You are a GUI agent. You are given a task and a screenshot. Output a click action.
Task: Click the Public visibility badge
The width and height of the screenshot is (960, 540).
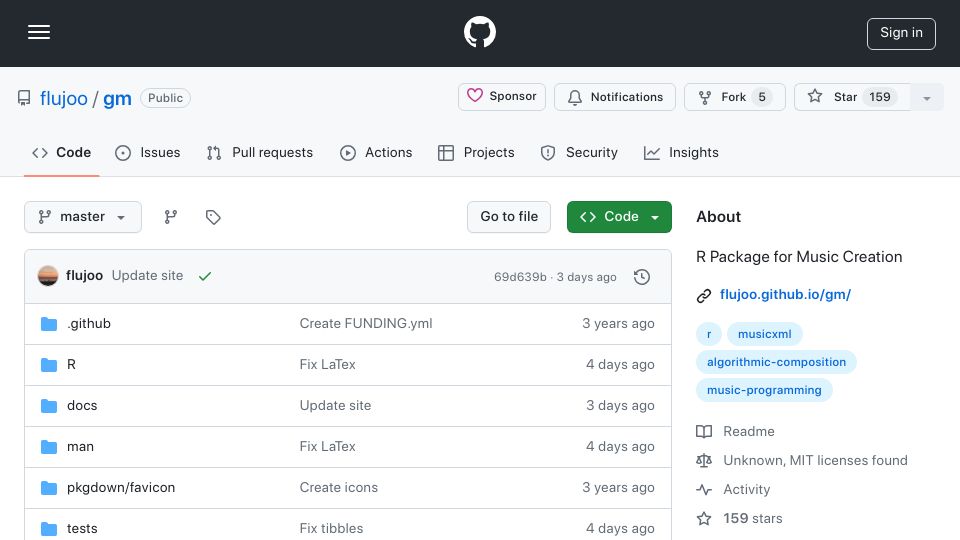coord(165,98)
